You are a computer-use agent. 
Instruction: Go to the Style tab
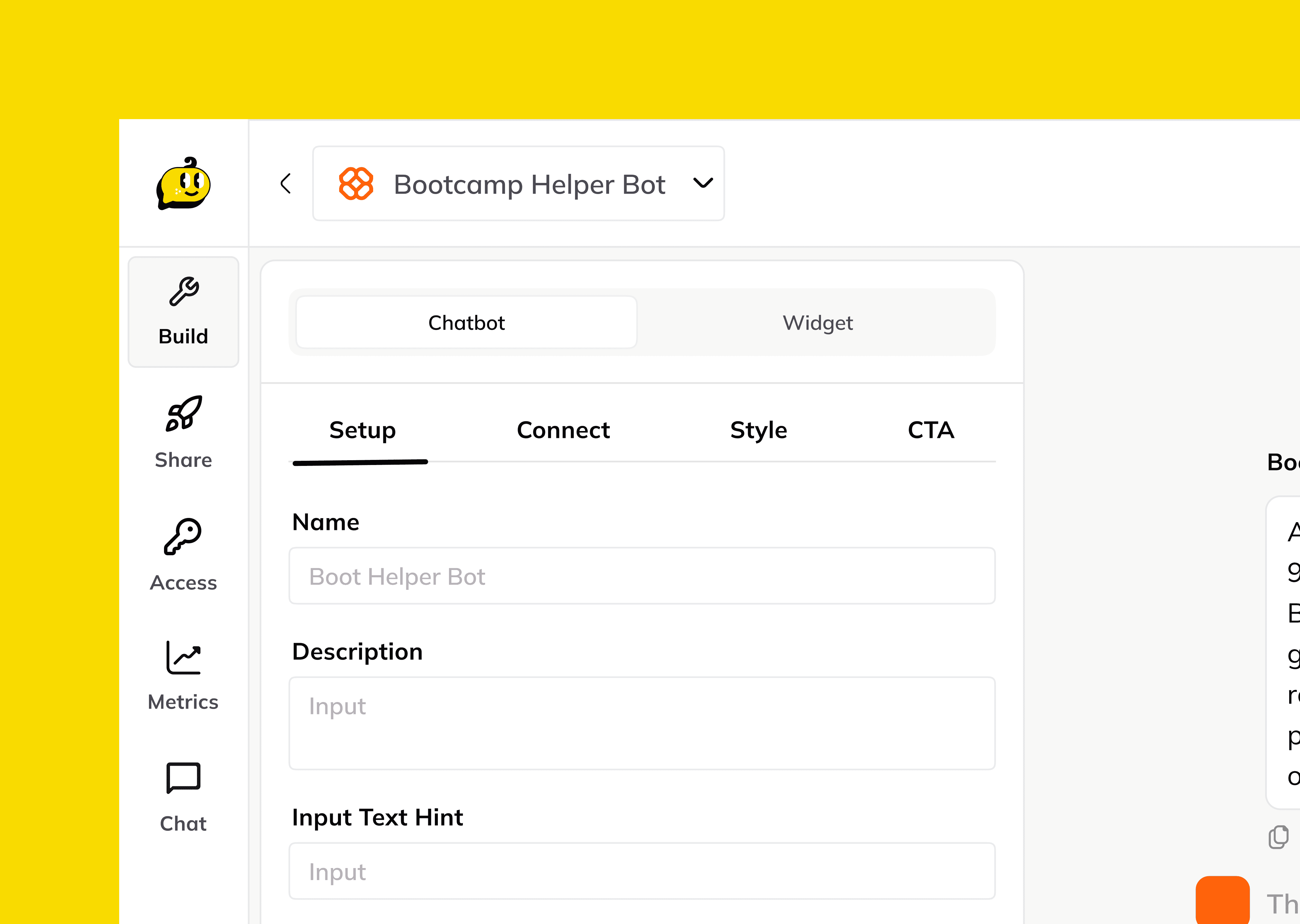click(x=758, y=430)
